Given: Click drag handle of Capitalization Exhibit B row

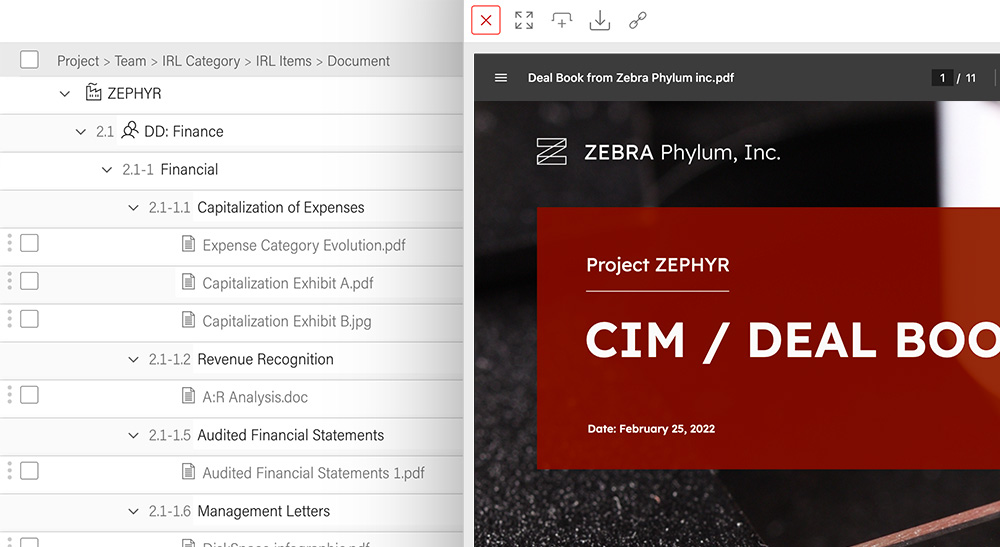Looking at the screenshot, I should point(9,319).
